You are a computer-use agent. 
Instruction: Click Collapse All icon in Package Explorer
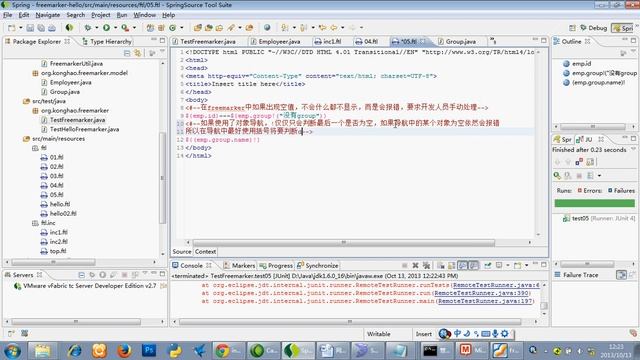(x=127, y=53)
